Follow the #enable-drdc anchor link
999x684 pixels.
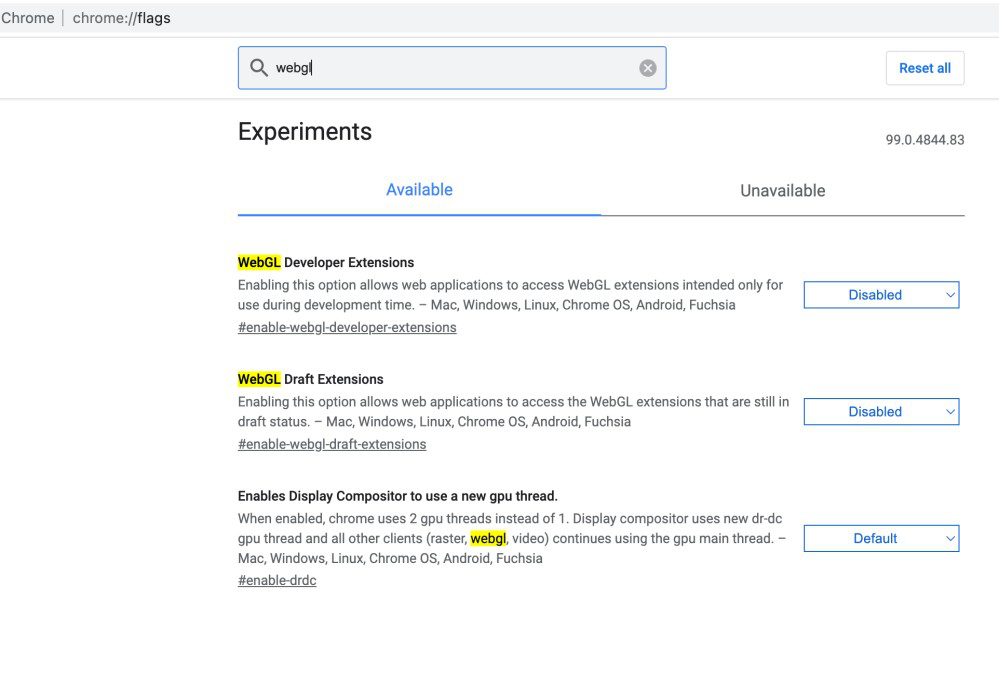[x=277, y=581]
